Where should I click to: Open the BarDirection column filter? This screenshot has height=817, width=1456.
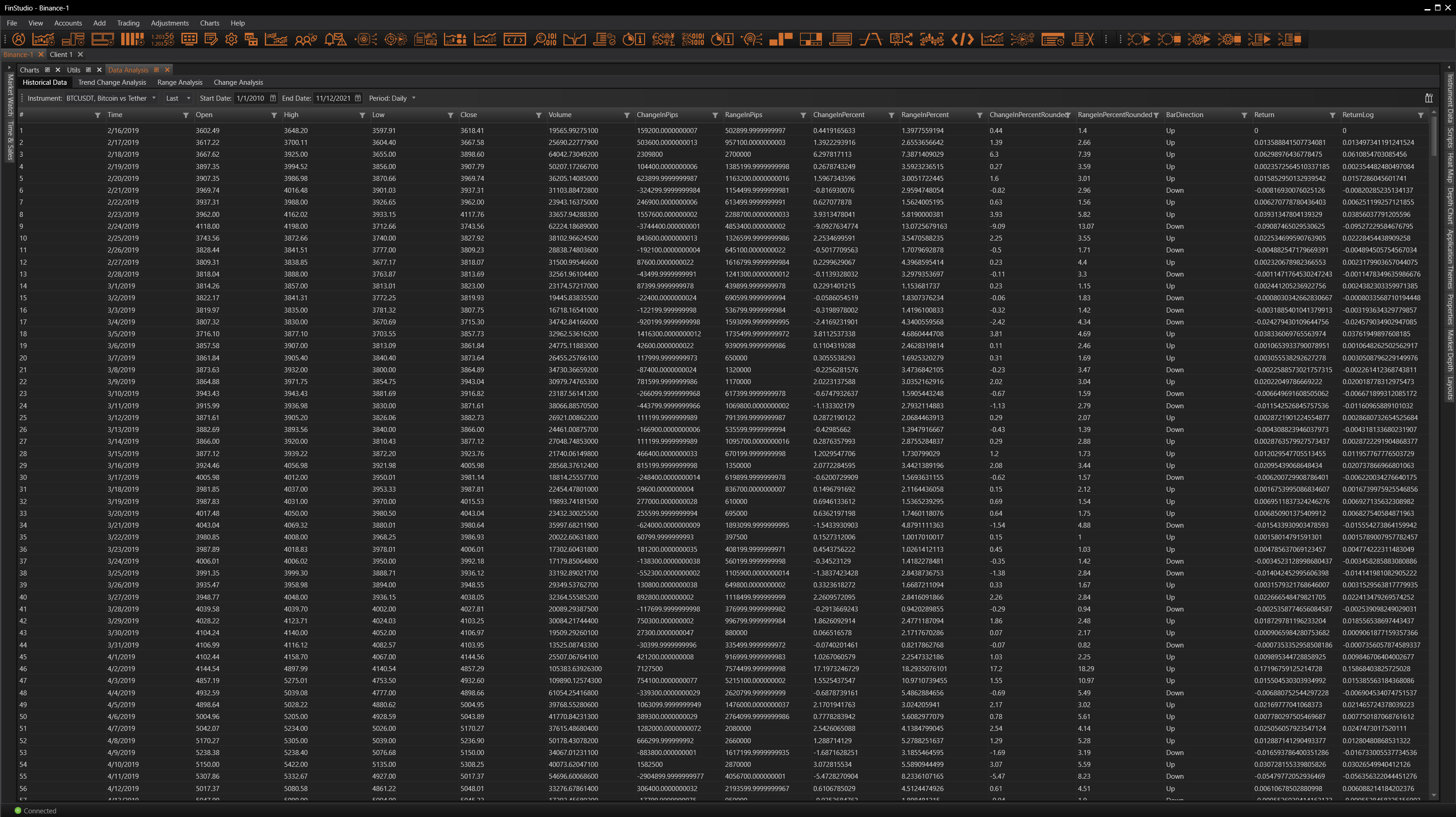[x=1244, y=115]
